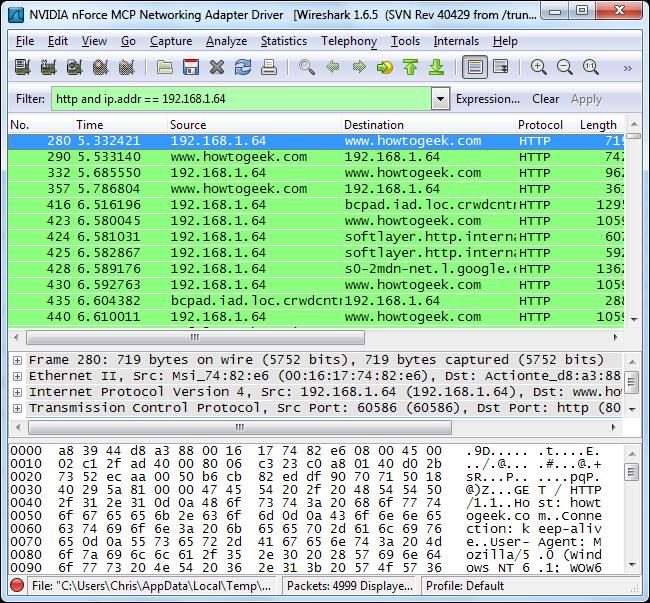This screenshot has height=603, width=650.
Task: Expand the Frame 280 tree row
Action: click(x=17, y=360)
